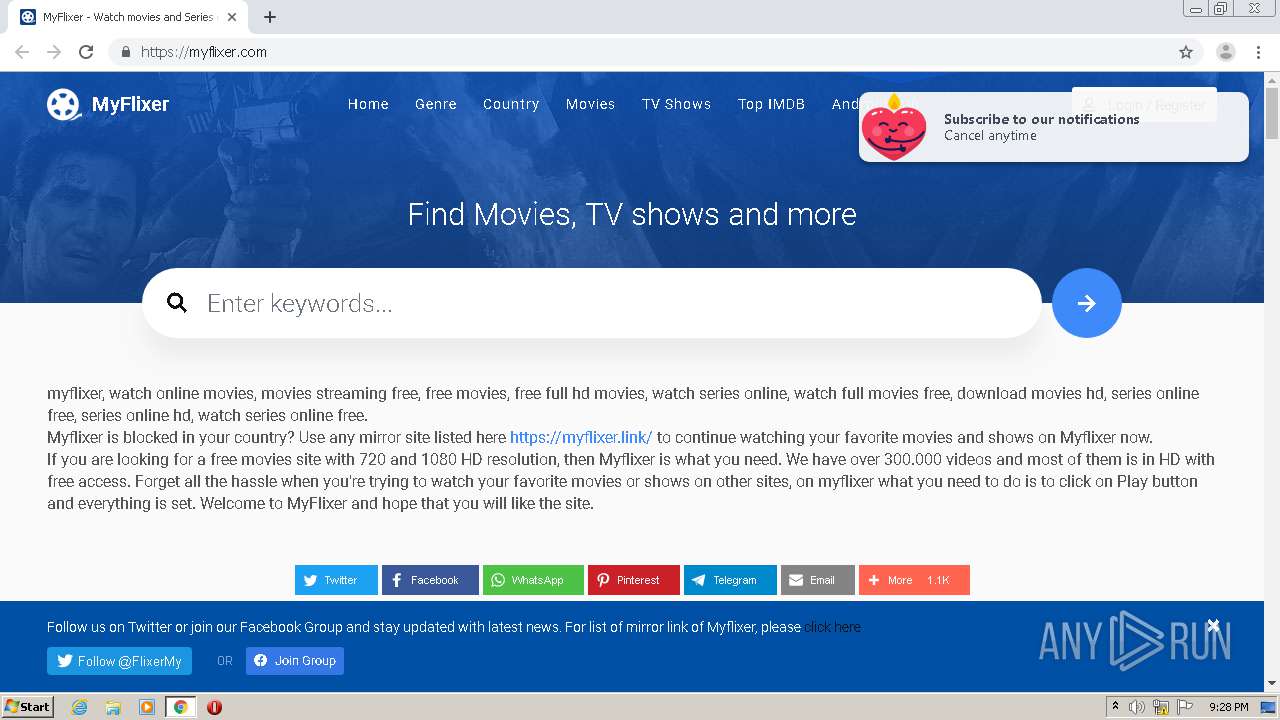Share on Pinterest button
1280x720 pixels.
coord(634,580)
